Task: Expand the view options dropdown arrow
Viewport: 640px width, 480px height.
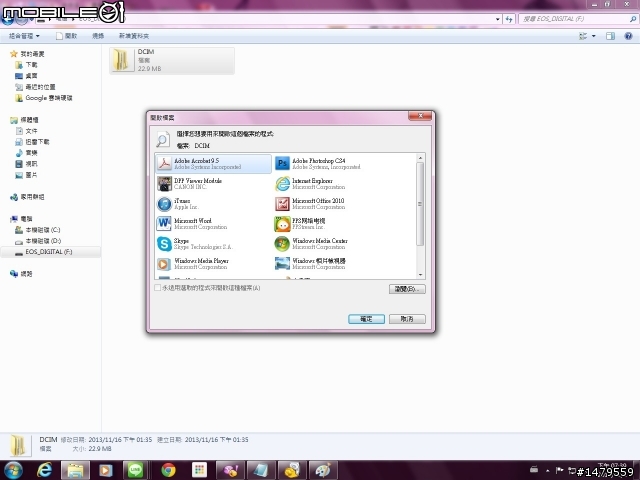Action: [x=593, y=36]
